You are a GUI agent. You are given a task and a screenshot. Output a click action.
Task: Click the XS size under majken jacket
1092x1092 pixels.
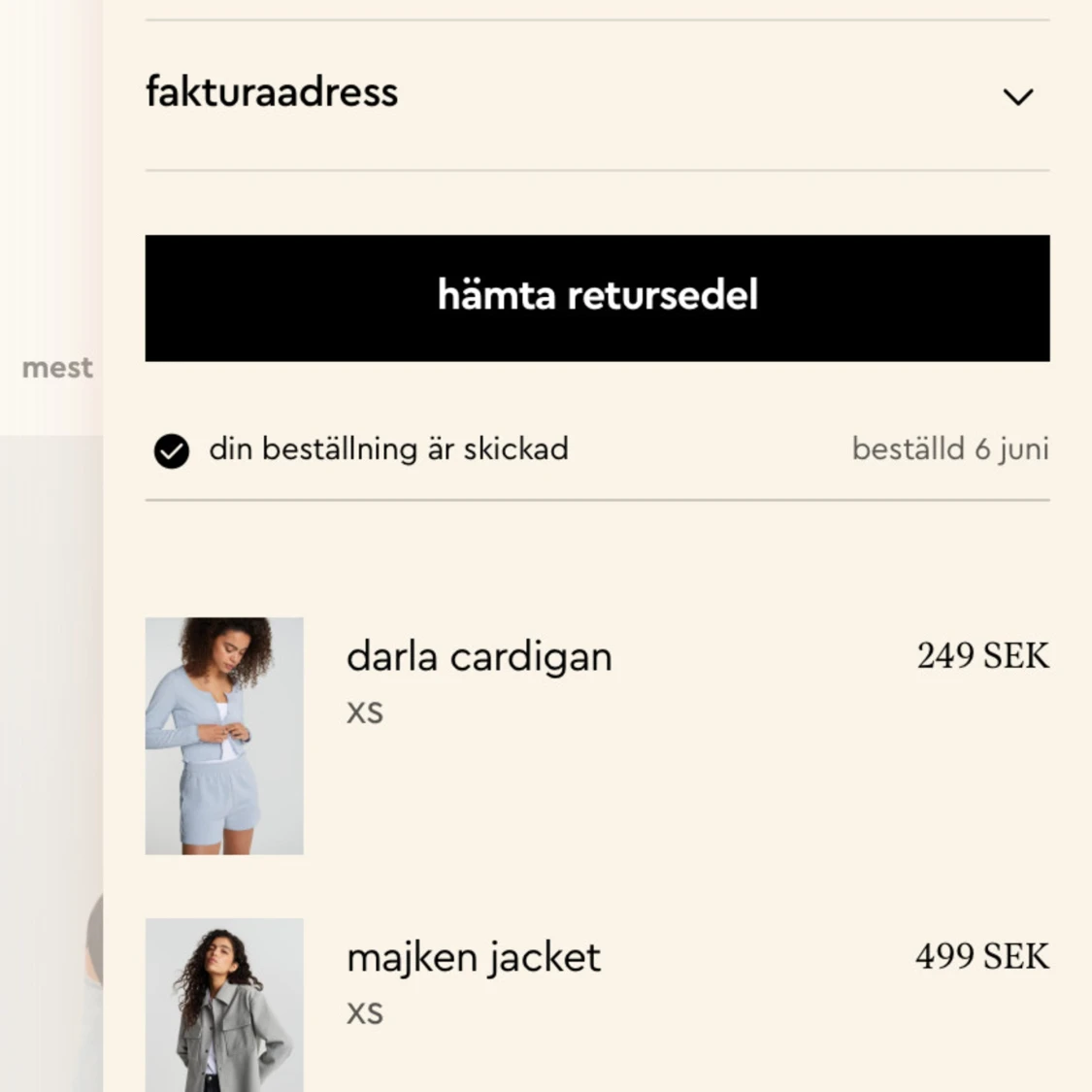pos(365,1014)
